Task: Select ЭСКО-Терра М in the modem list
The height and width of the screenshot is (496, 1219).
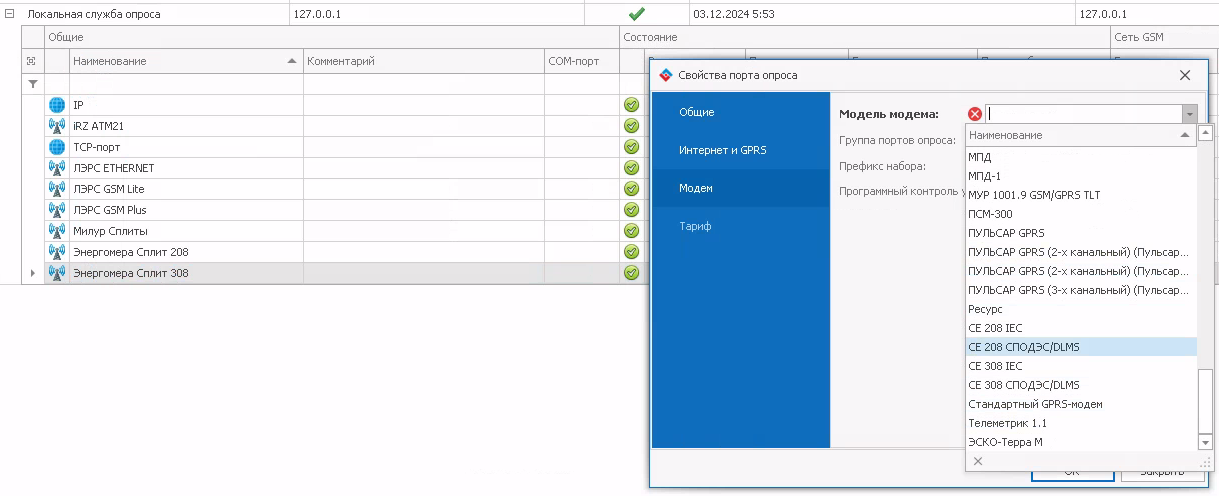Action: (1081, 442)
